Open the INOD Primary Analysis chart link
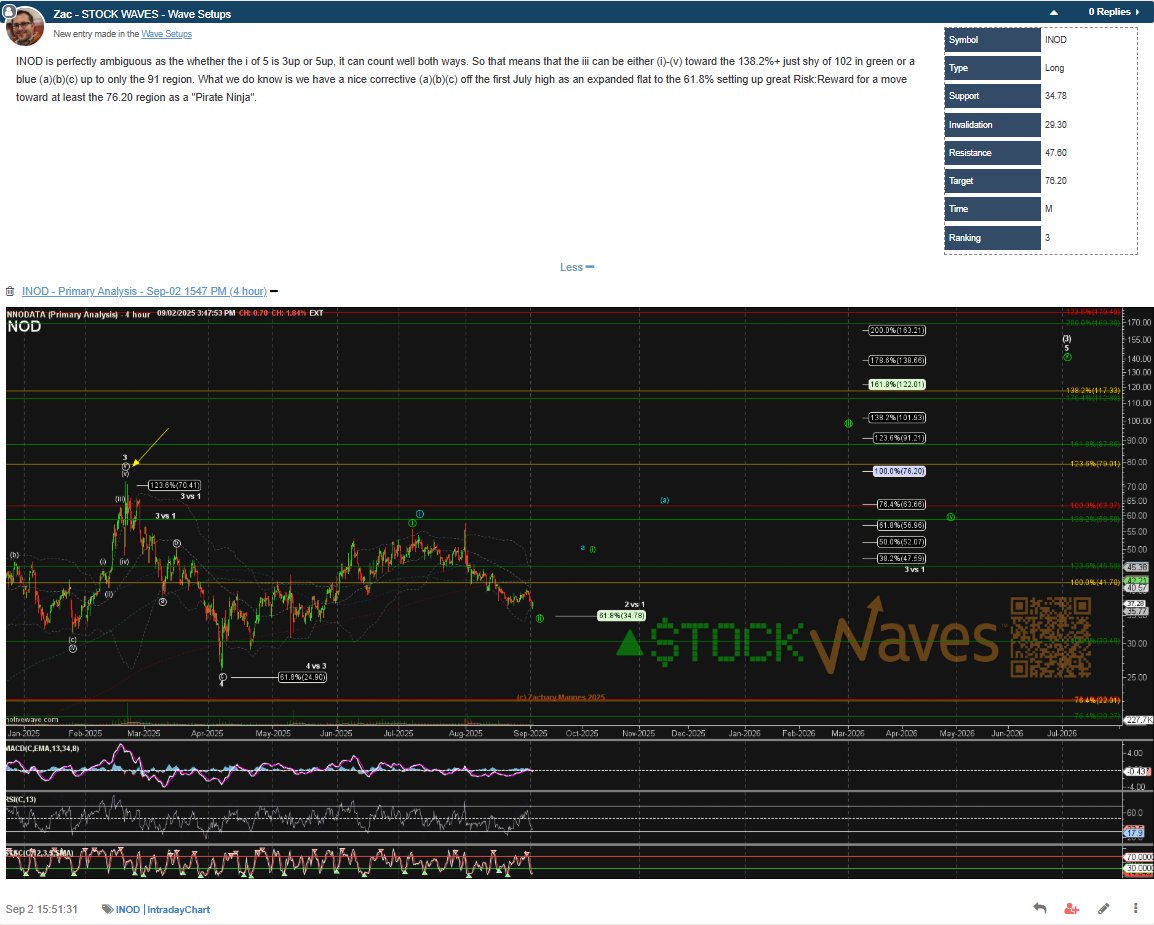 [144, 291]
